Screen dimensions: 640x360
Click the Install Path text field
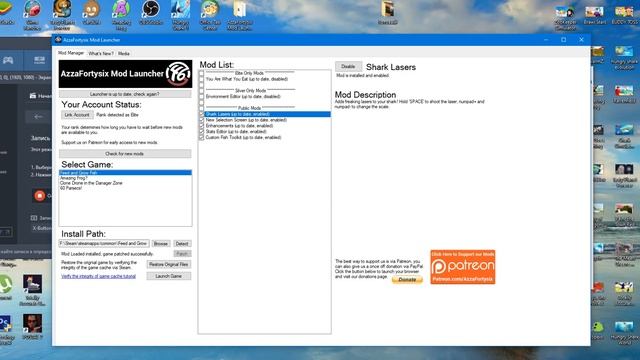(104, 244)
